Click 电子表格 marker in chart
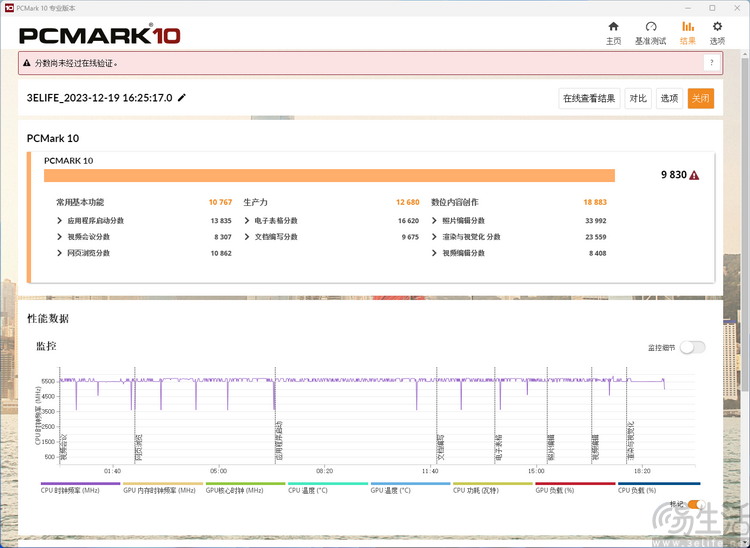The width and height of the screenshot is (750, 548). point(499,447)
